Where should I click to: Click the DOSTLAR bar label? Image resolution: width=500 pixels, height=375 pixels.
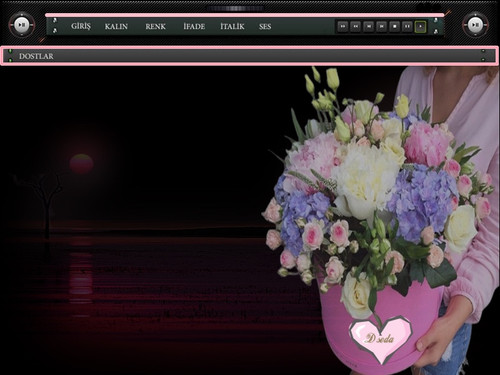(36, 56)
